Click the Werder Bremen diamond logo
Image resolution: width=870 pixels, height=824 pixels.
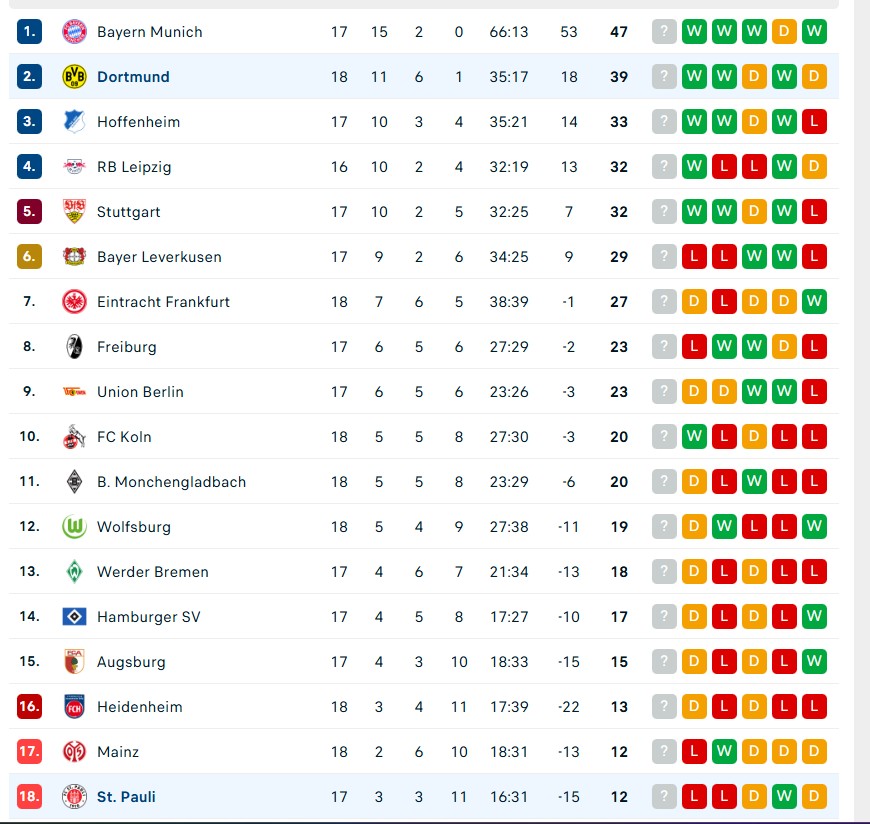pos(74,572)
